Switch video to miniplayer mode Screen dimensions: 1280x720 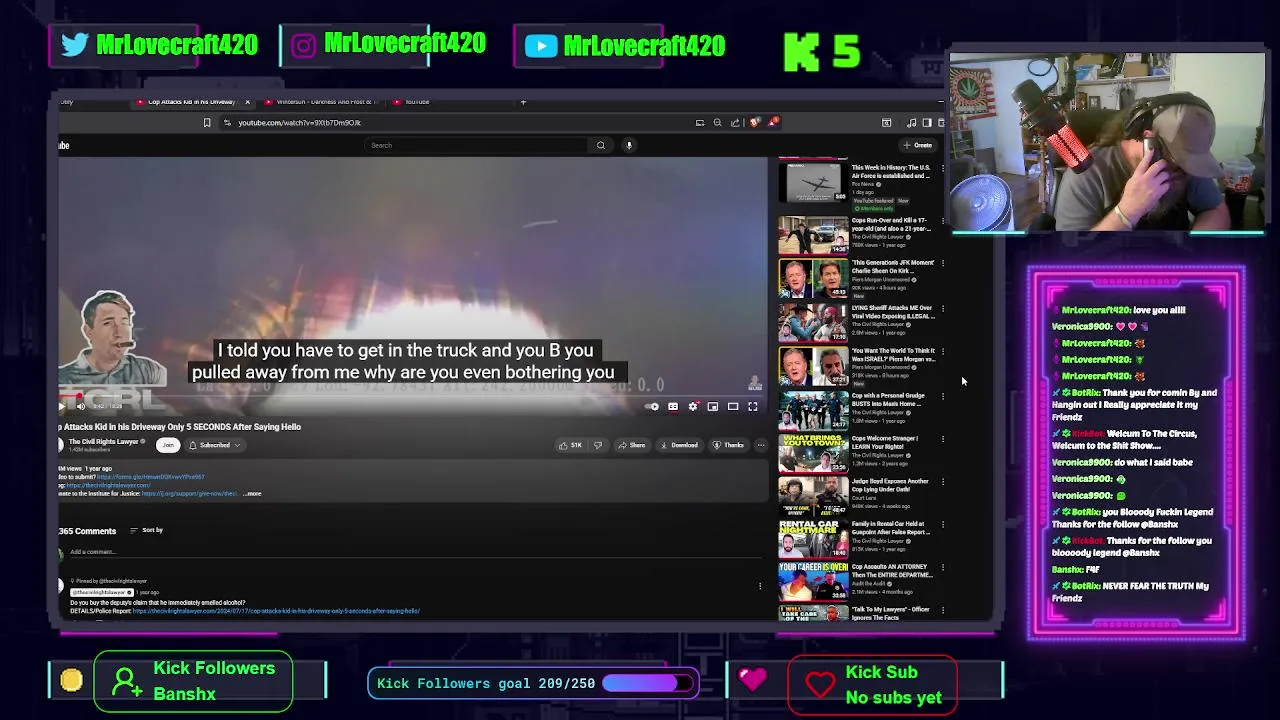tap(713, 407)
